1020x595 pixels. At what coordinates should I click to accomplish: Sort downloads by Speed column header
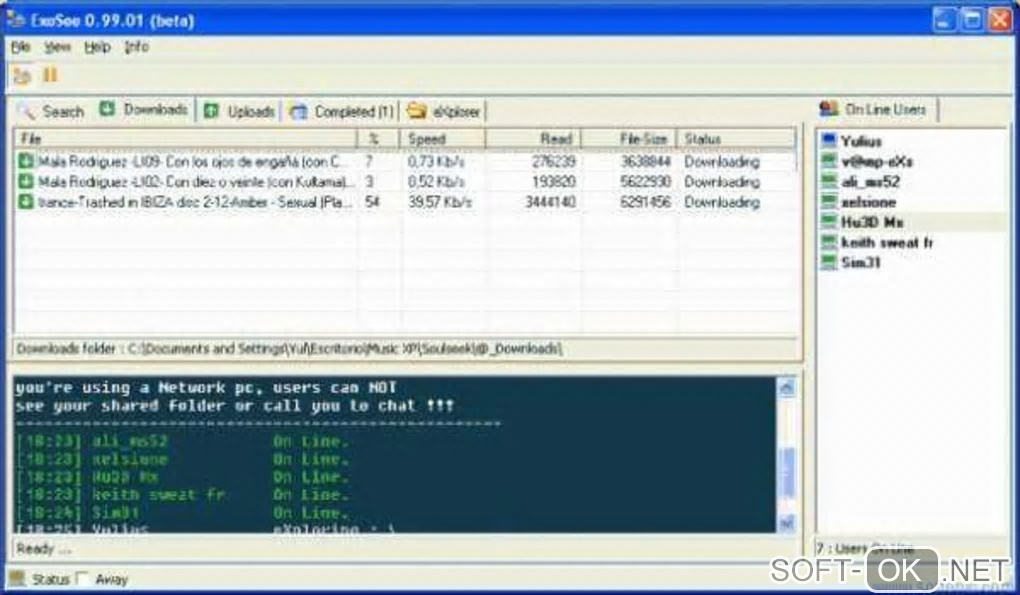point(443,139)
